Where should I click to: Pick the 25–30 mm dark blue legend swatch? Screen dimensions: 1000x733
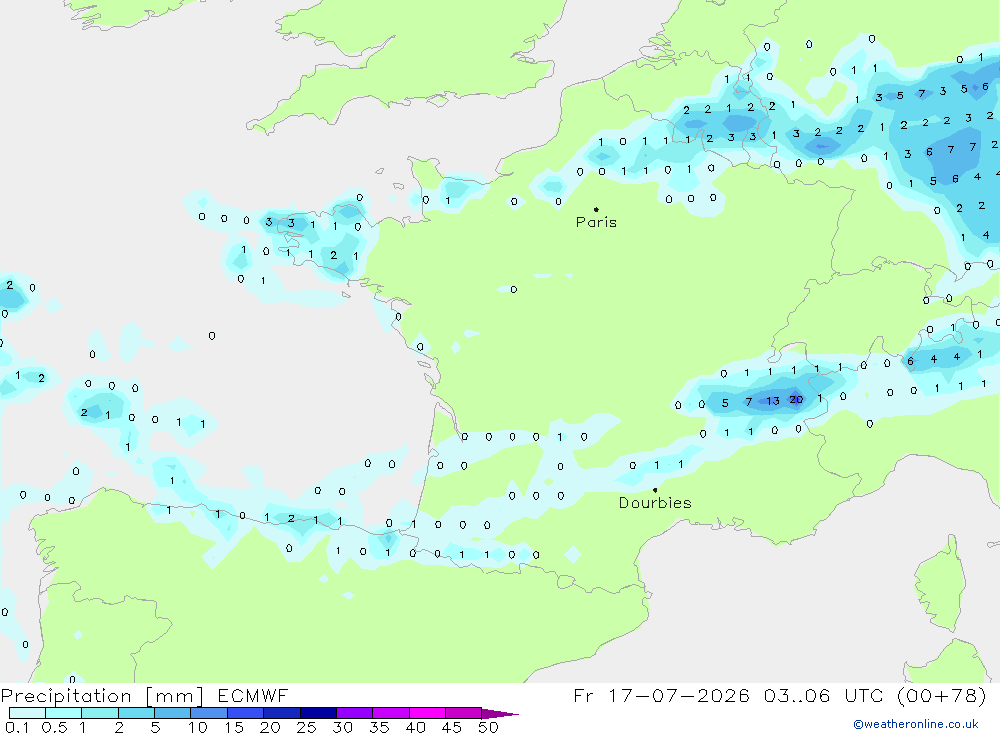[318, 713]
